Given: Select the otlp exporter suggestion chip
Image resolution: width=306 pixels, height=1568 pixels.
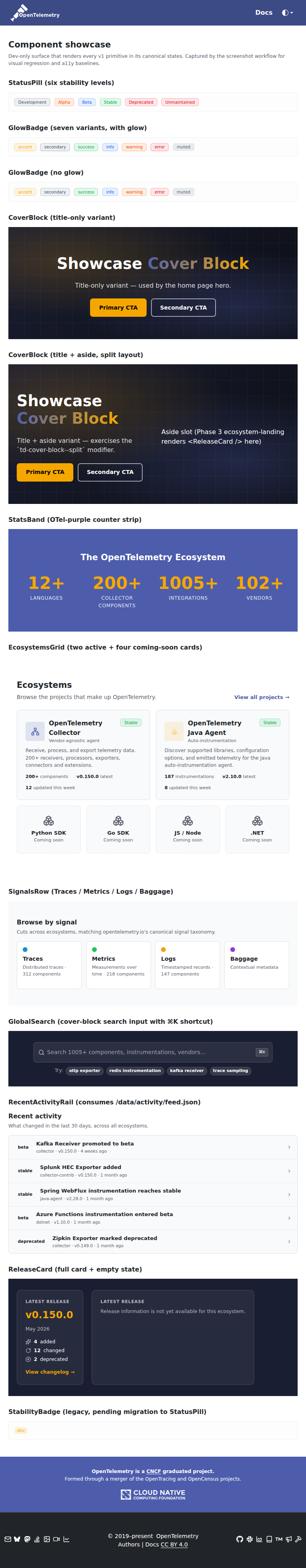Looking at the screenshot, I should (84, 1070).
